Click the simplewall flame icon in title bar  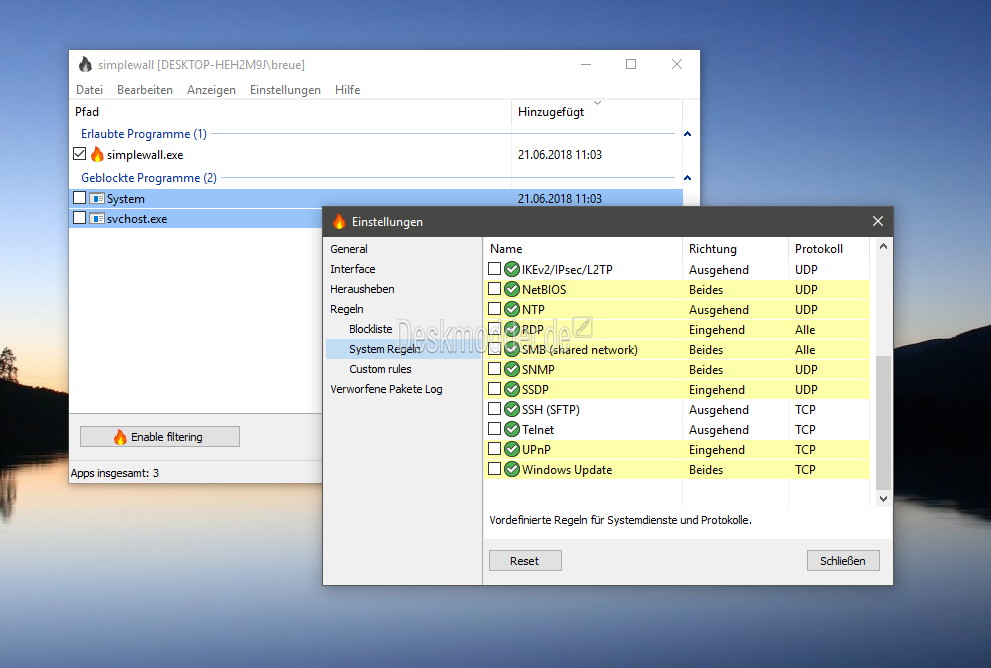(x=85, y=64)
